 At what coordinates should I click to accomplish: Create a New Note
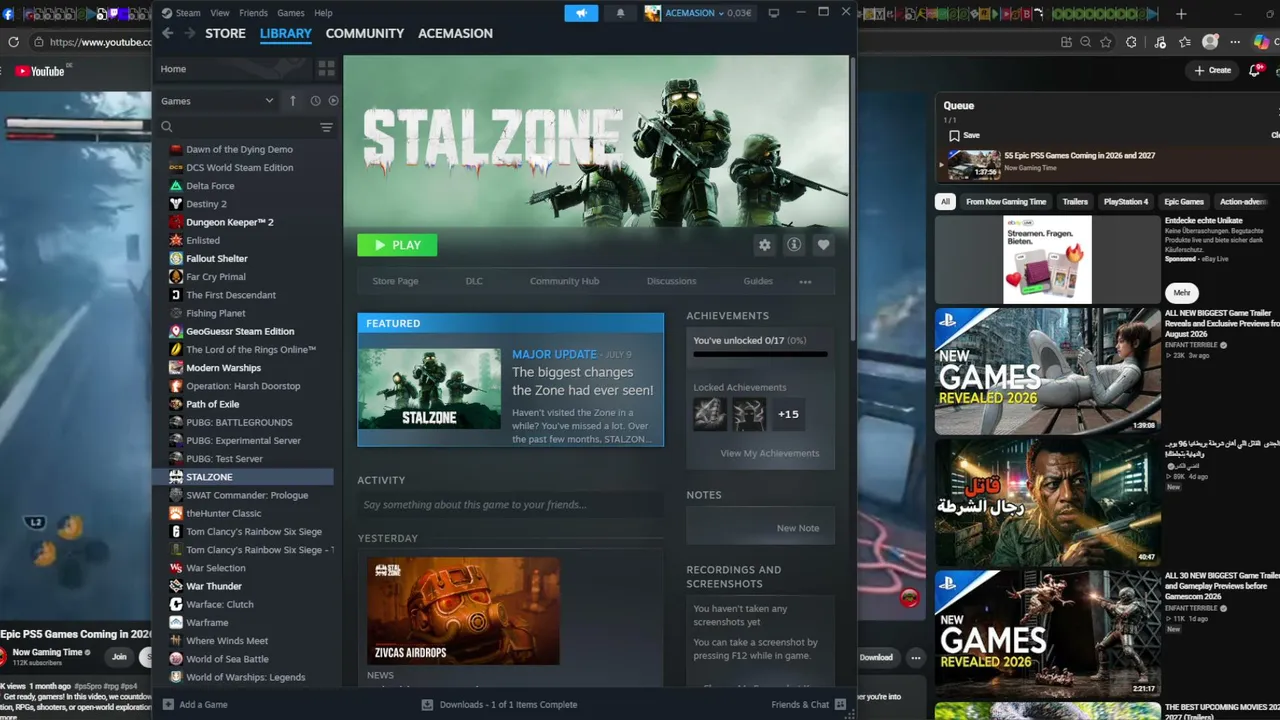(x=798, y=528)
